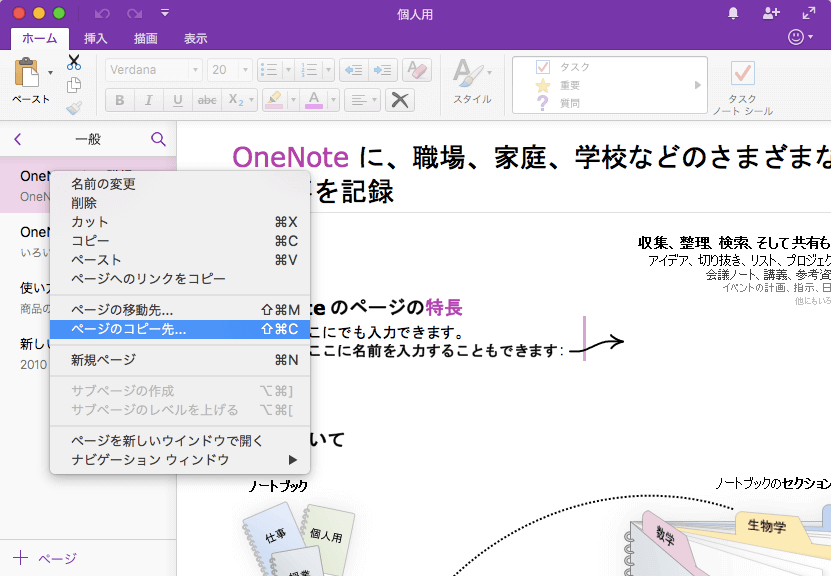Click + ページ to add page
Screen dimensions: 831x576
(x=45, y=558)
